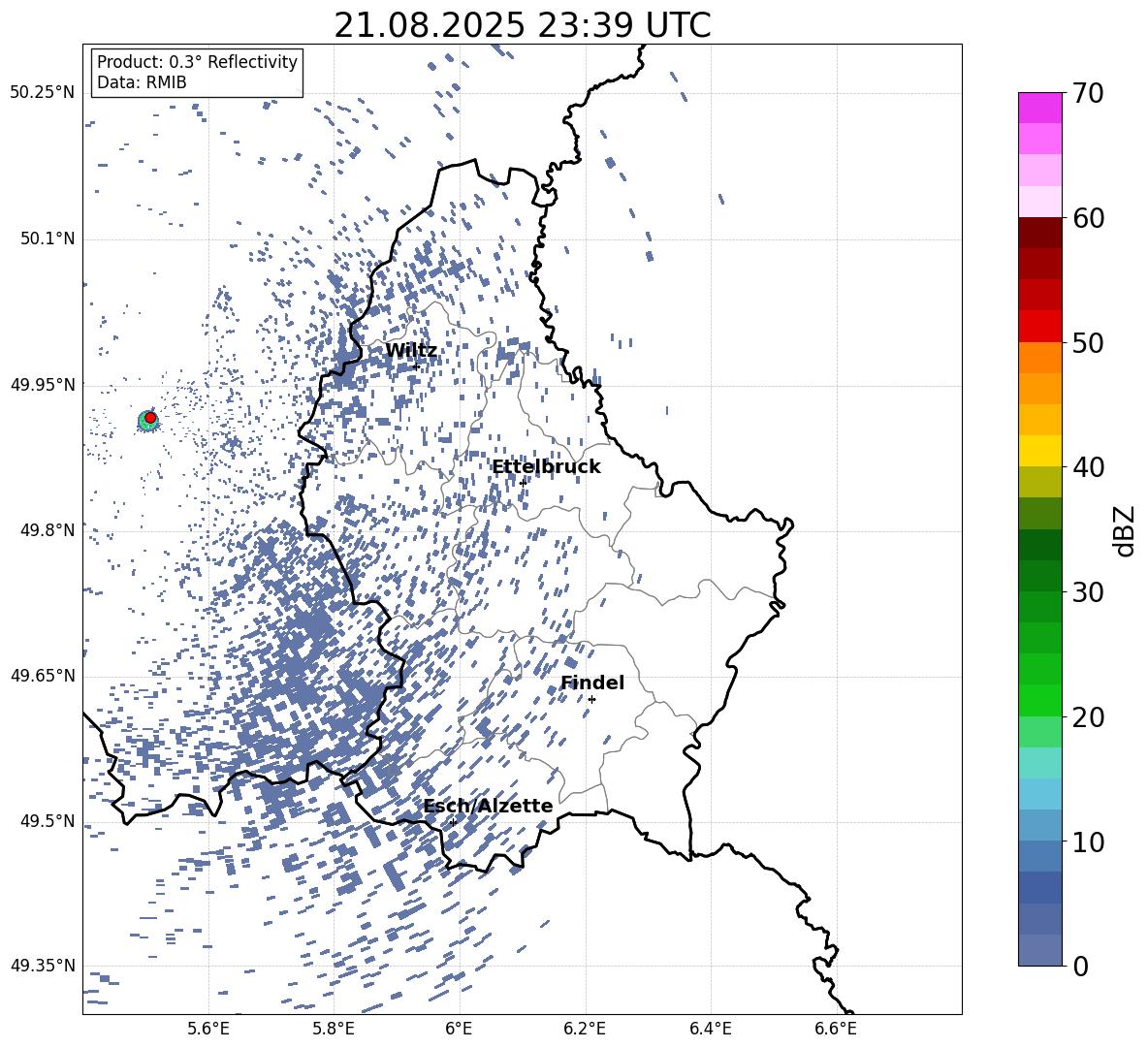Click colorbar tick label 50

pos(1088,342)
